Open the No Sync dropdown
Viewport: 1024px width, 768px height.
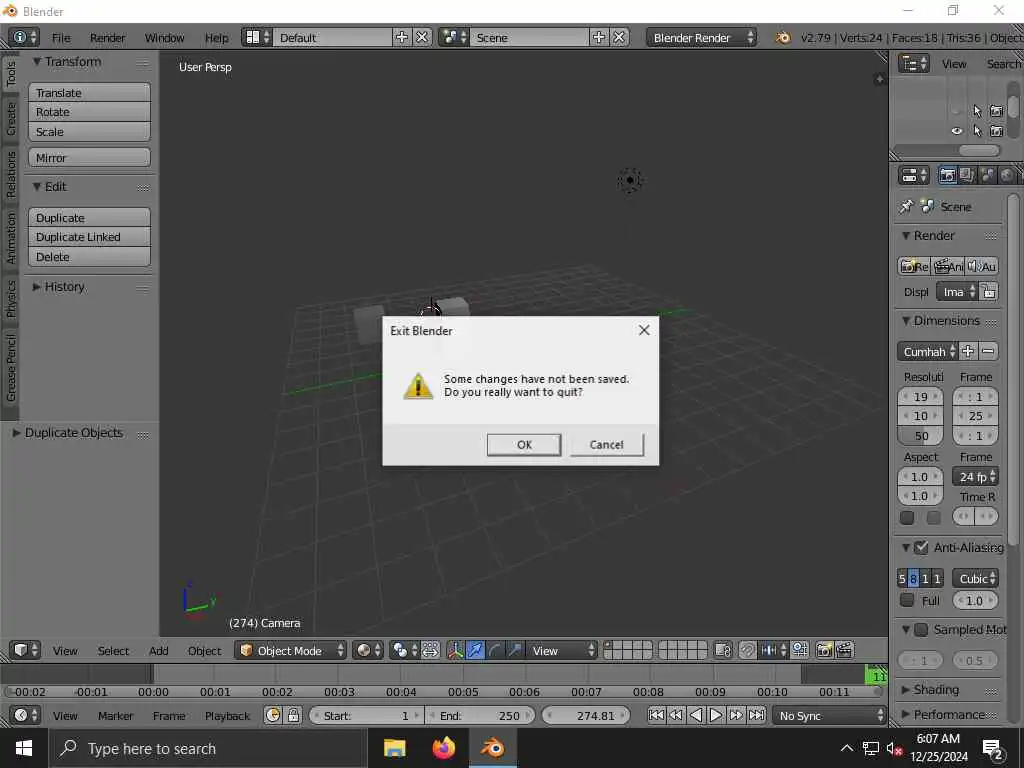pos(829,715)
